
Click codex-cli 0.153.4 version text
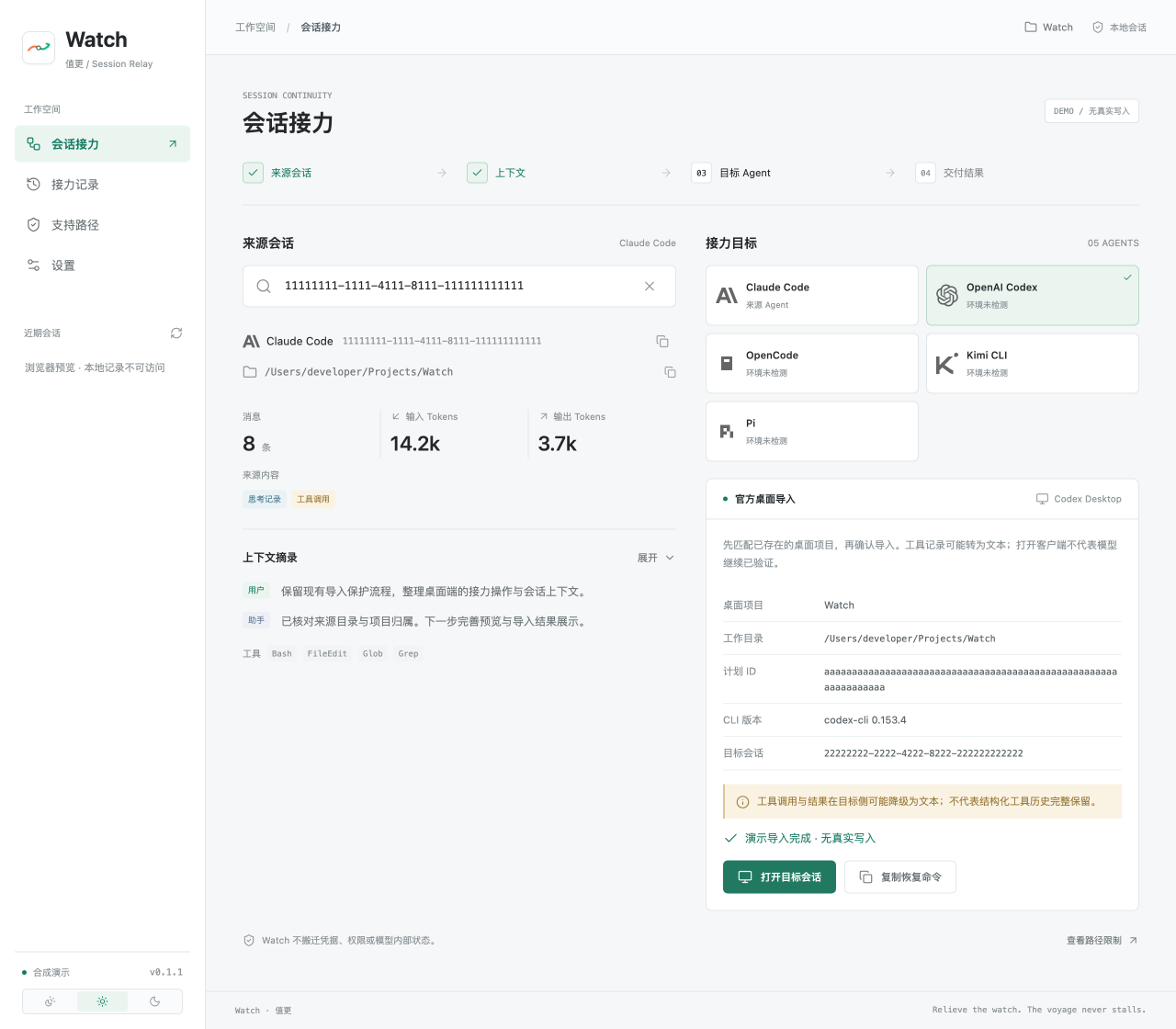coord(865,720)
